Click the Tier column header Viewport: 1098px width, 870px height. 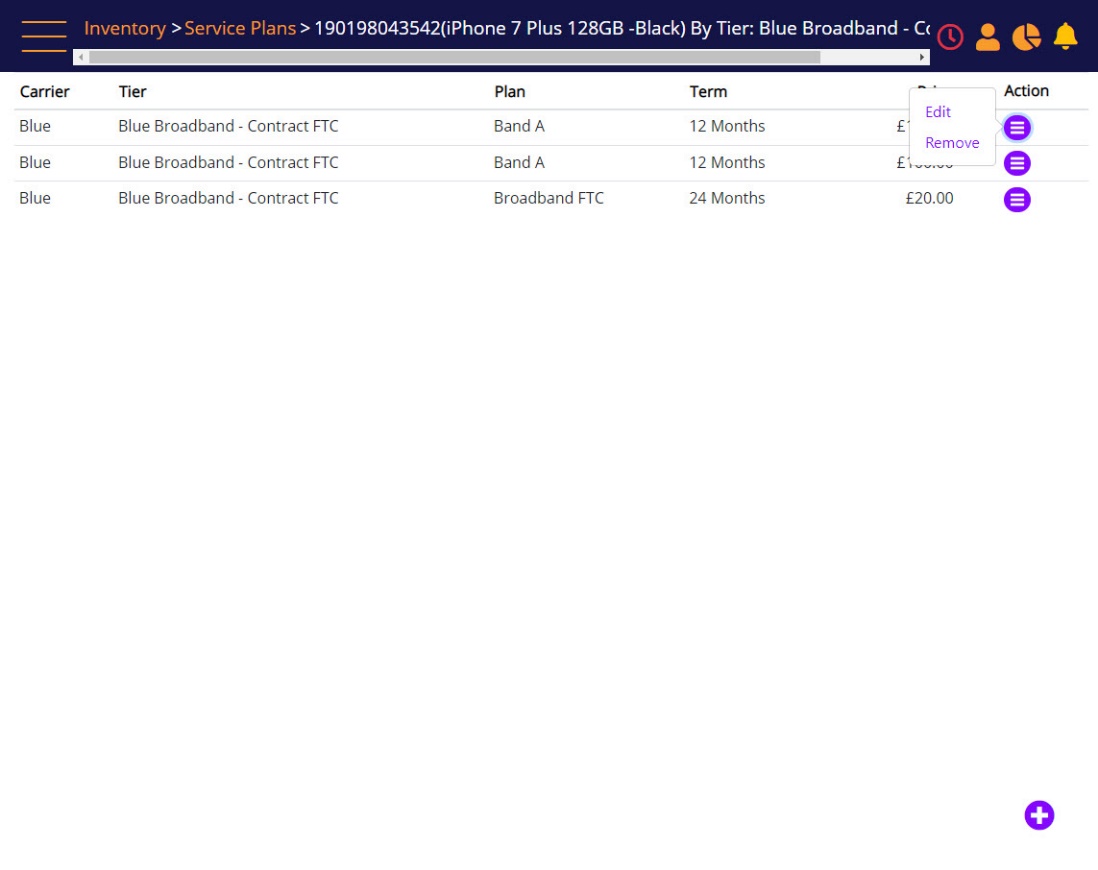(132, 92)
